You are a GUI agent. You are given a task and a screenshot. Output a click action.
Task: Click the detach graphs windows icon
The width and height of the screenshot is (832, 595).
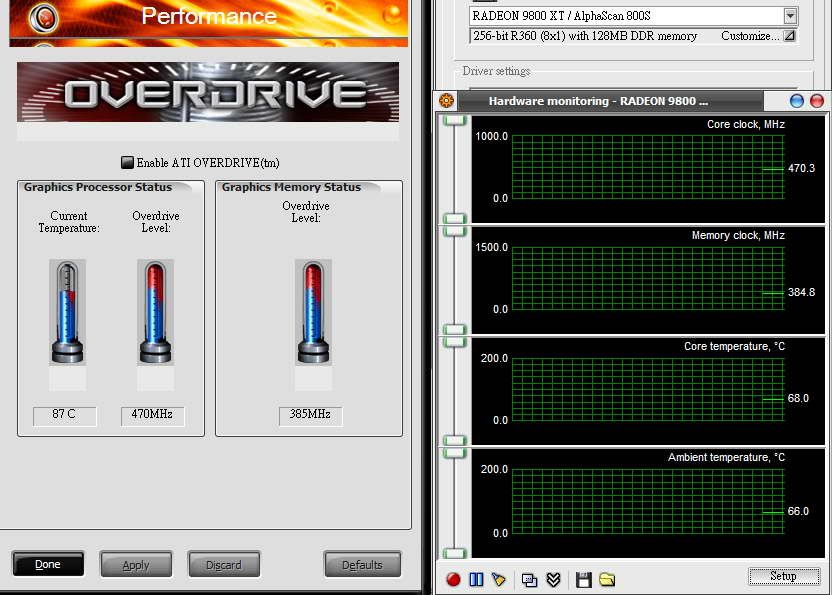(x=529, y=580)
